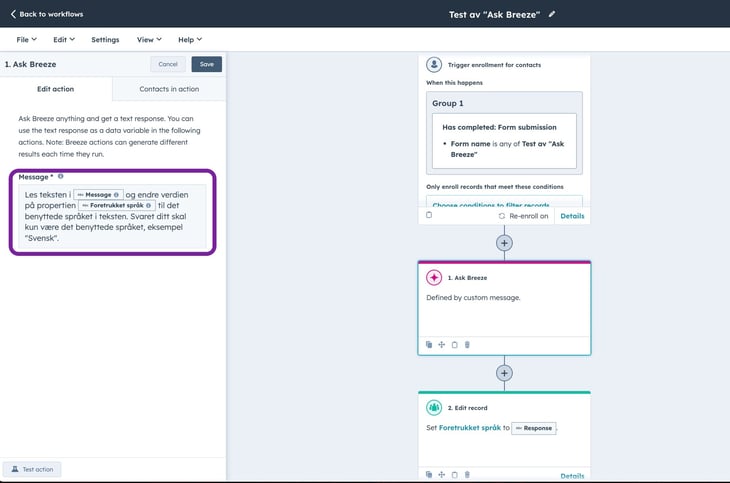Click the clipboard icon in the trigger card footer

429,215
